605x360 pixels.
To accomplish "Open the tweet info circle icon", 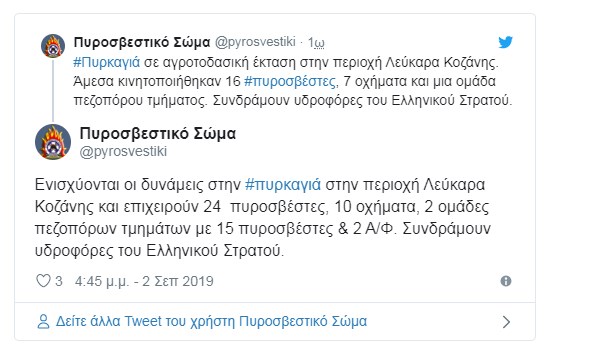I will [x=505, y=281].
